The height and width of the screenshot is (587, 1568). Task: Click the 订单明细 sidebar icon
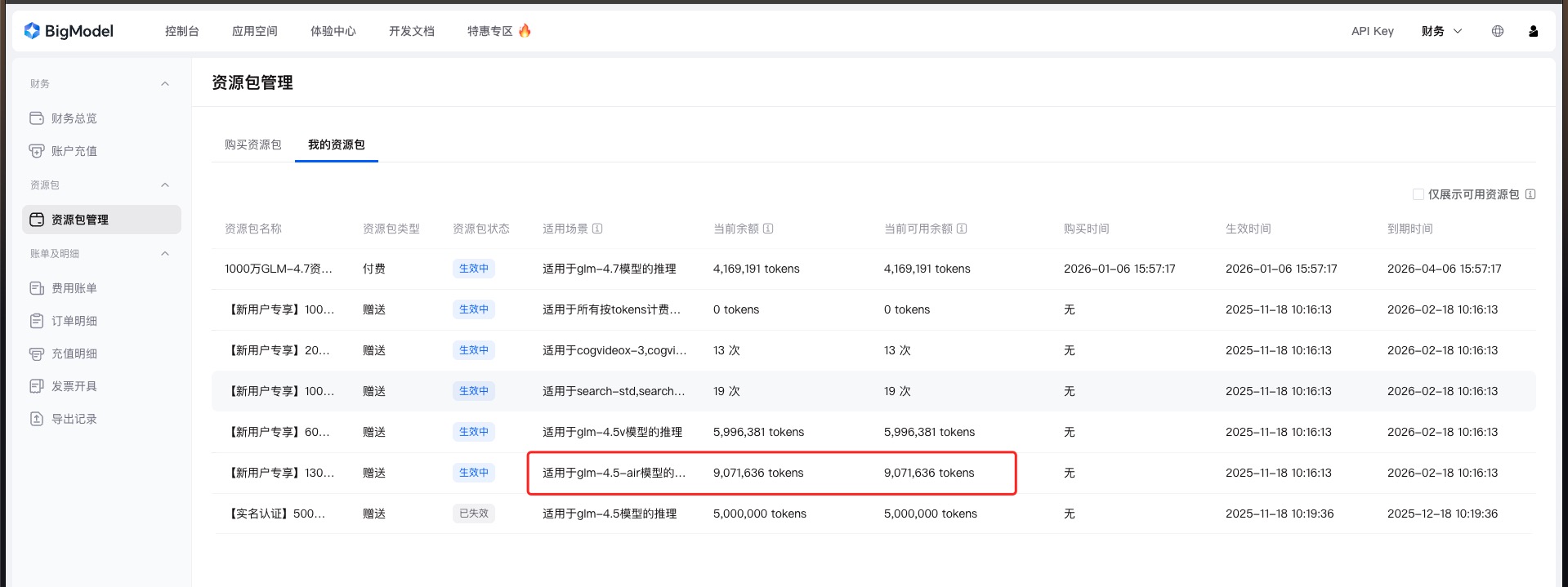(37, 321)
